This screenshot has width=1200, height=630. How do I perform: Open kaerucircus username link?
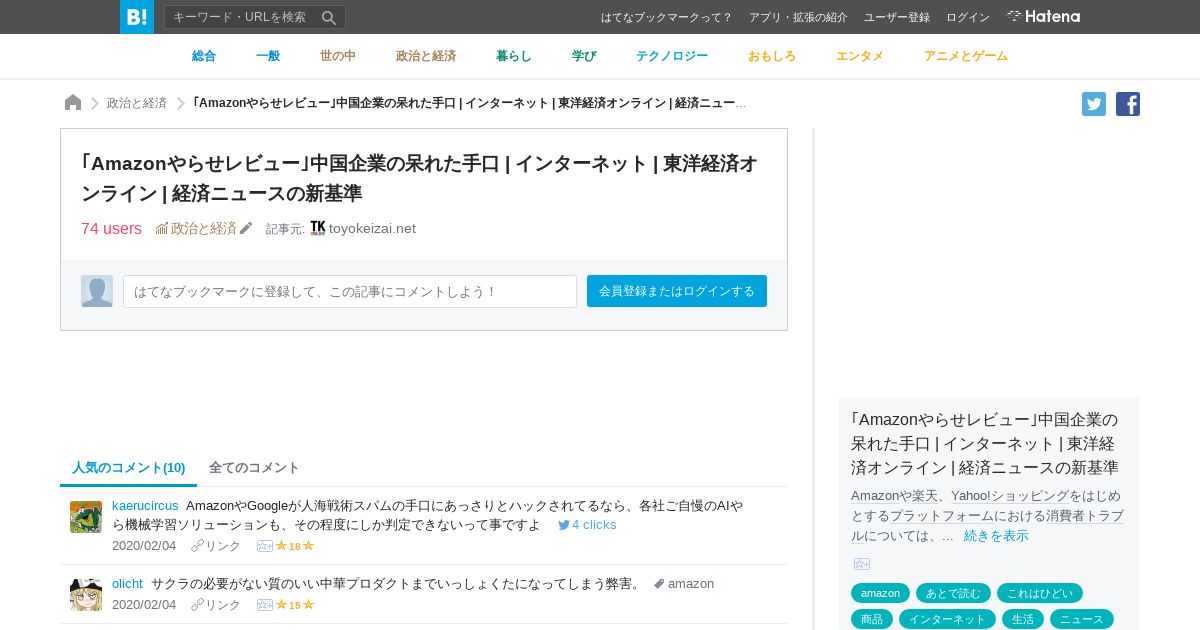145,506
